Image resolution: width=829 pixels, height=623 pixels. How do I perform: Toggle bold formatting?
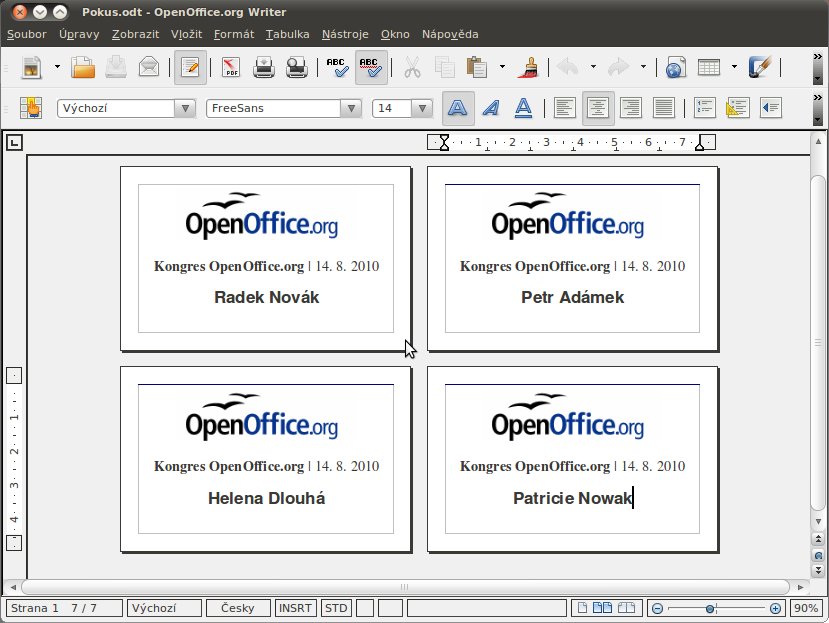pos(458,108)
